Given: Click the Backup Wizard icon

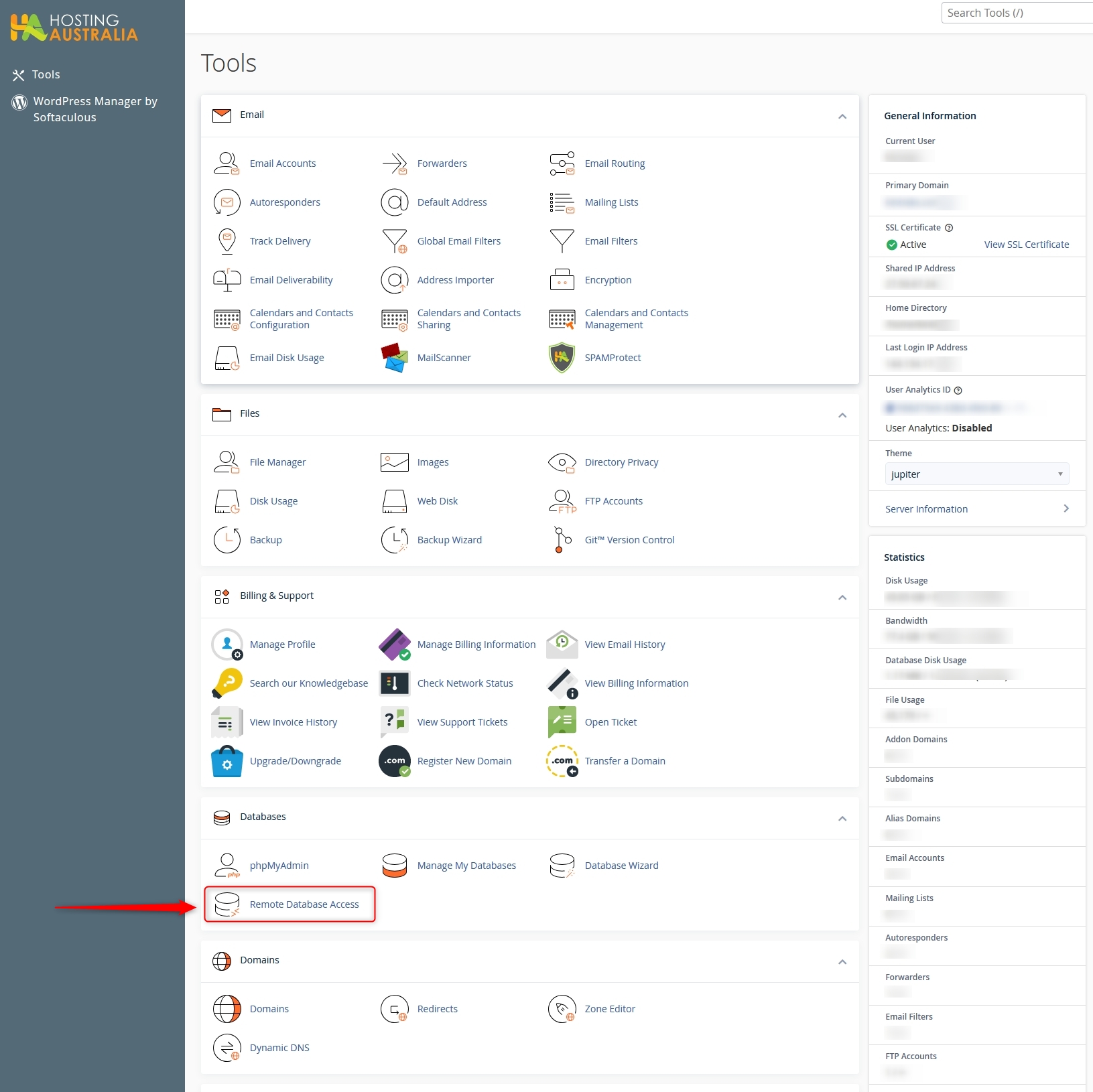Looking at the screenshot, I should [394, 540].
